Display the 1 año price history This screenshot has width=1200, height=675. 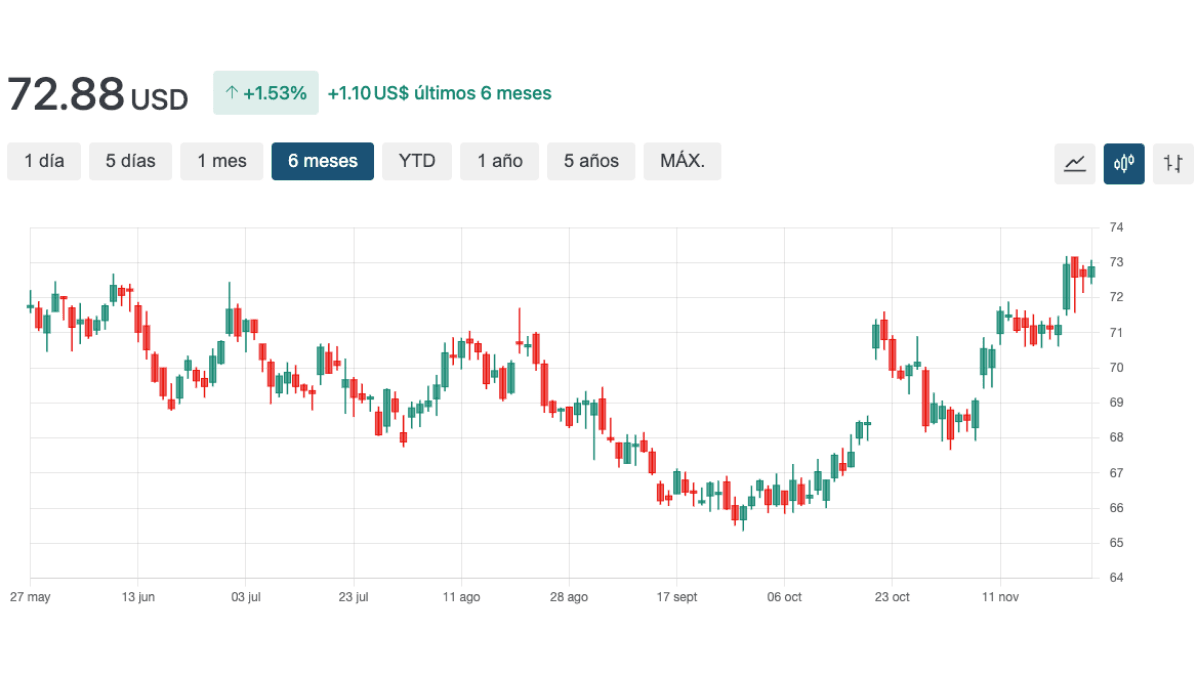click(499, 161)
